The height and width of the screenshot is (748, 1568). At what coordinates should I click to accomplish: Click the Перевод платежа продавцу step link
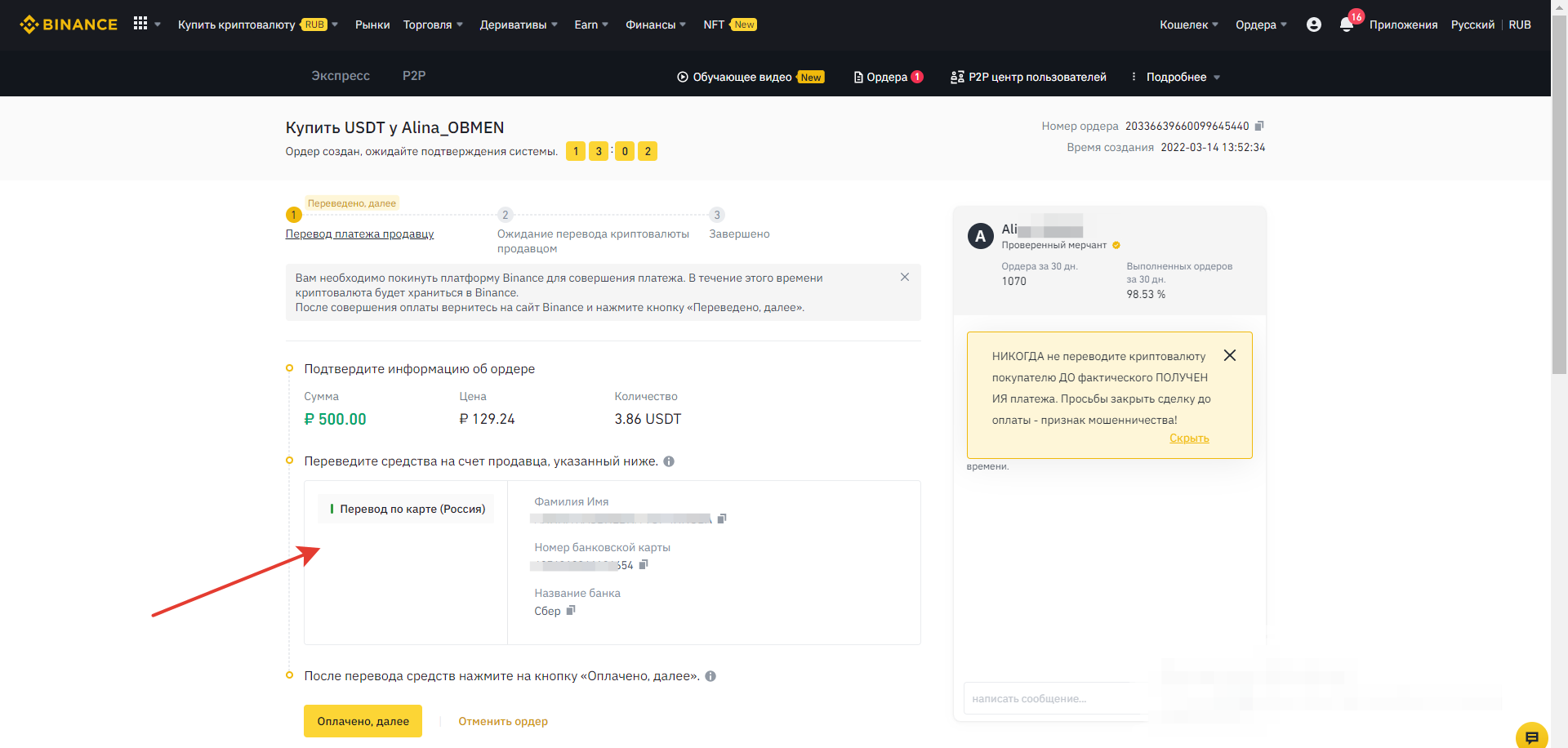pos(359,234)
